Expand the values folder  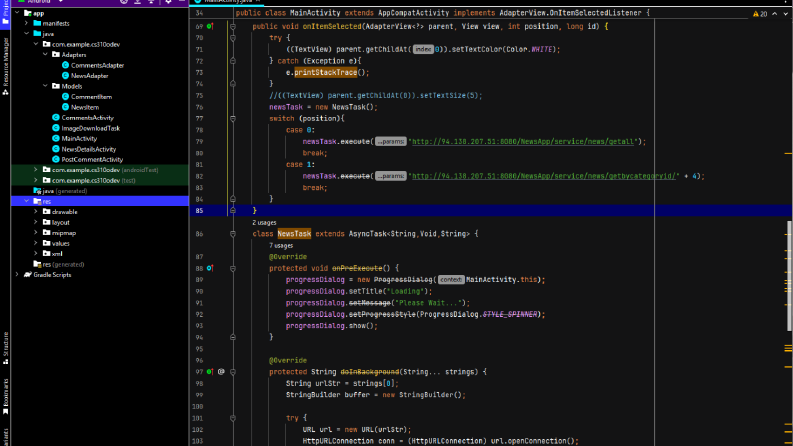(36, 243)
